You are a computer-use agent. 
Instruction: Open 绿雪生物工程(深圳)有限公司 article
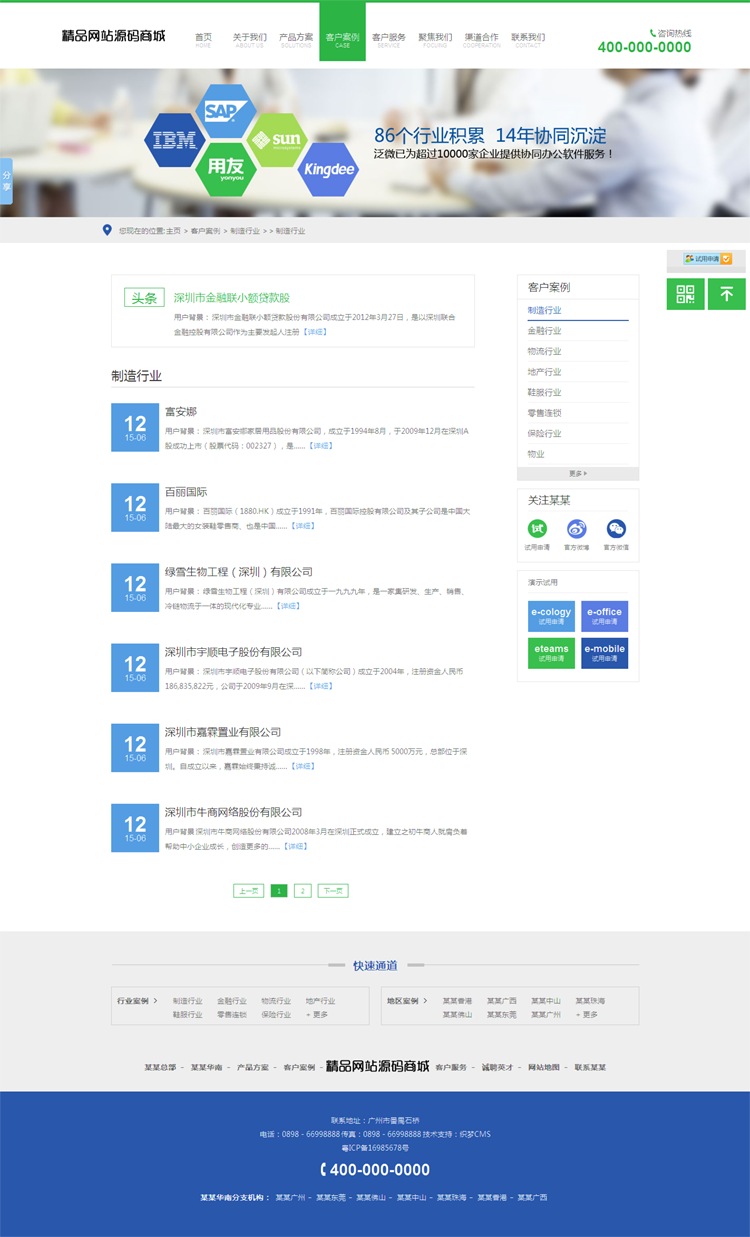point(239,571)
